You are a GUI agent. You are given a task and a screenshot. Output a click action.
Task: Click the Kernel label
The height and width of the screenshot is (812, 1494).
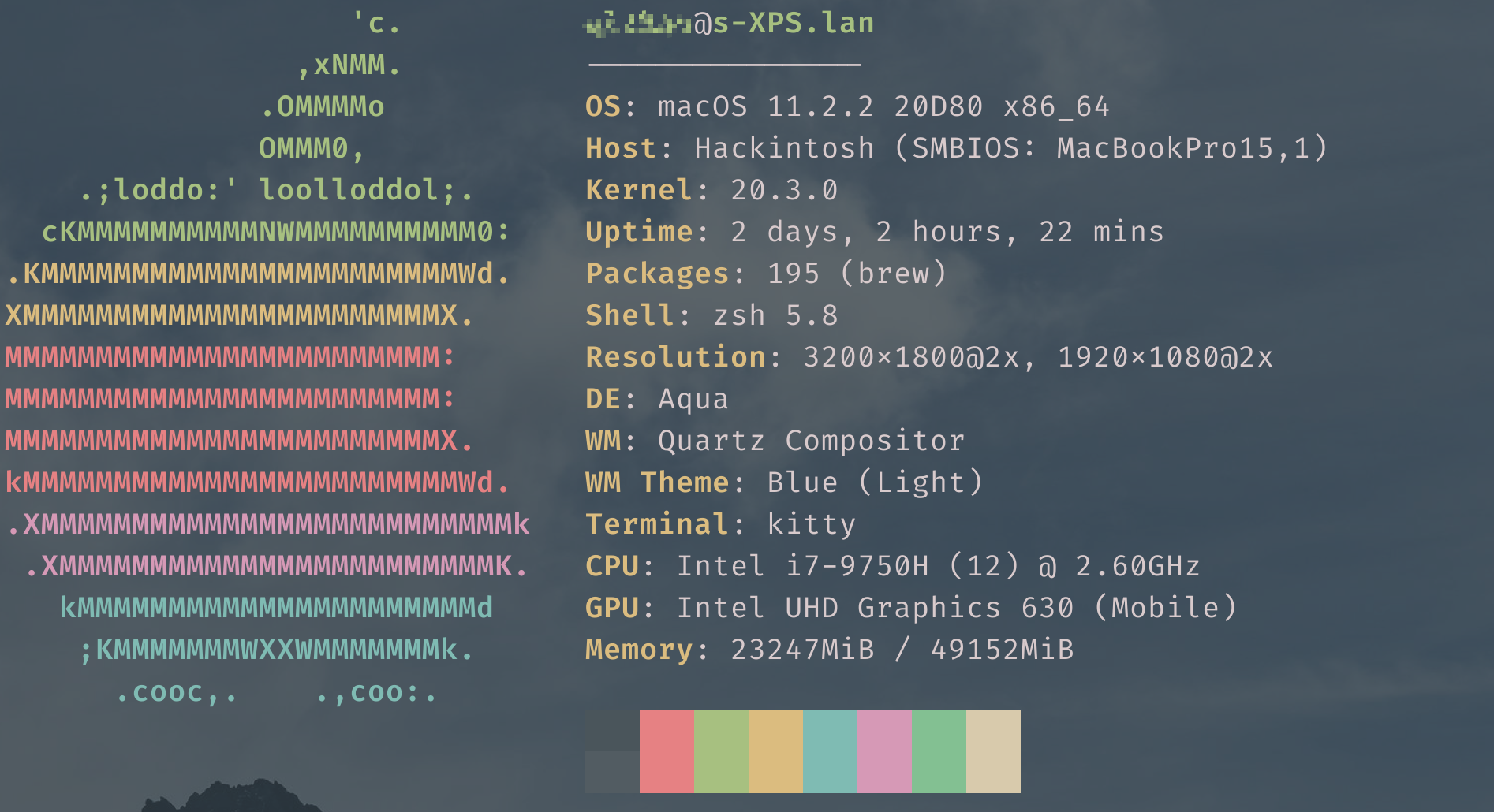click(x=640, y=190)
